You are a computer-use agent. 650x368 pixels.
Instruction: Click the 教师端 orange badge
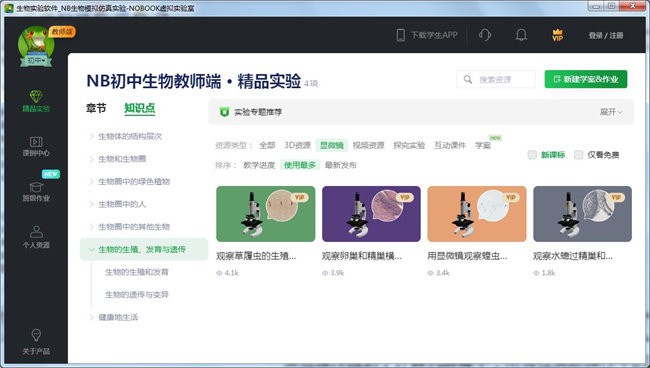(x=62, y=32)
